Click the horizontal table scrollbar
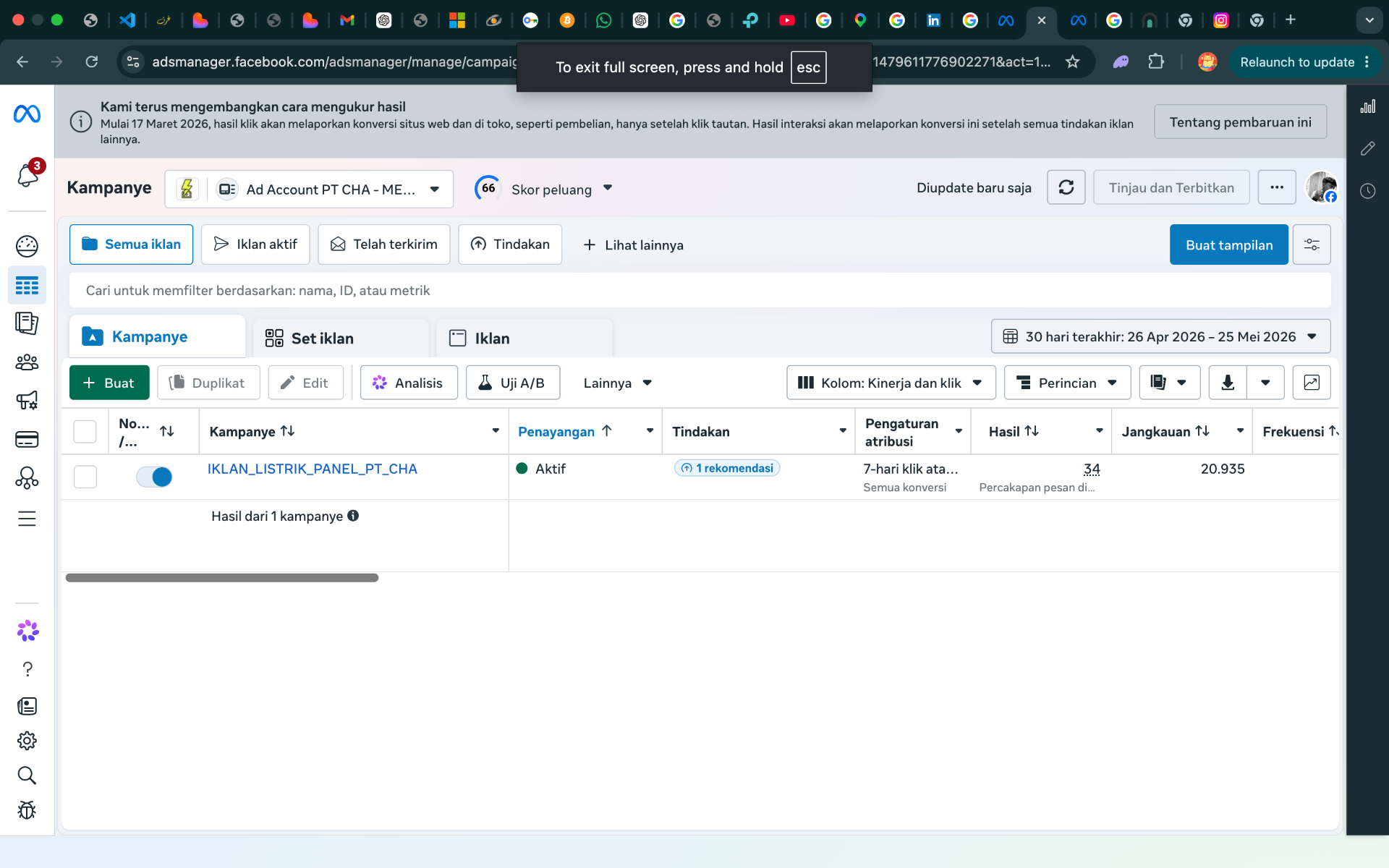Screen dimensions: 1389x868 [x=221, y=578]
